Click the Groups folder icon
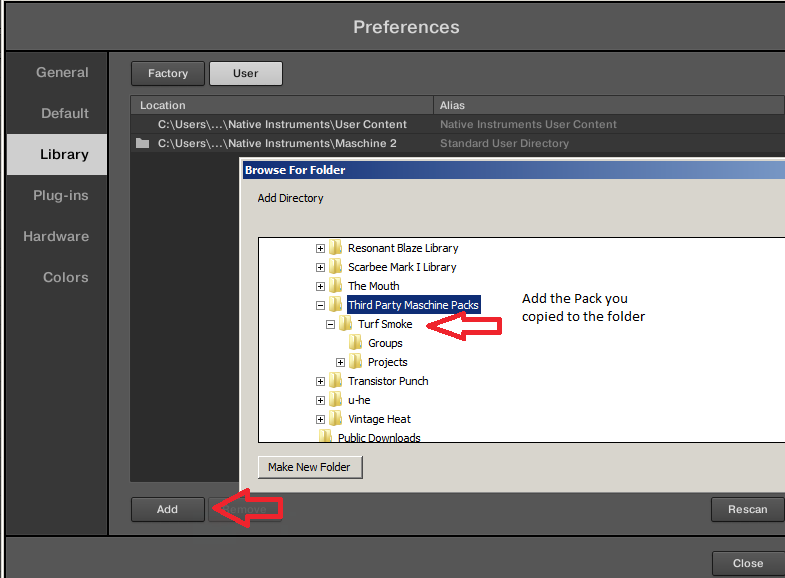The image size is (785, 578). [x=356, y=343]
